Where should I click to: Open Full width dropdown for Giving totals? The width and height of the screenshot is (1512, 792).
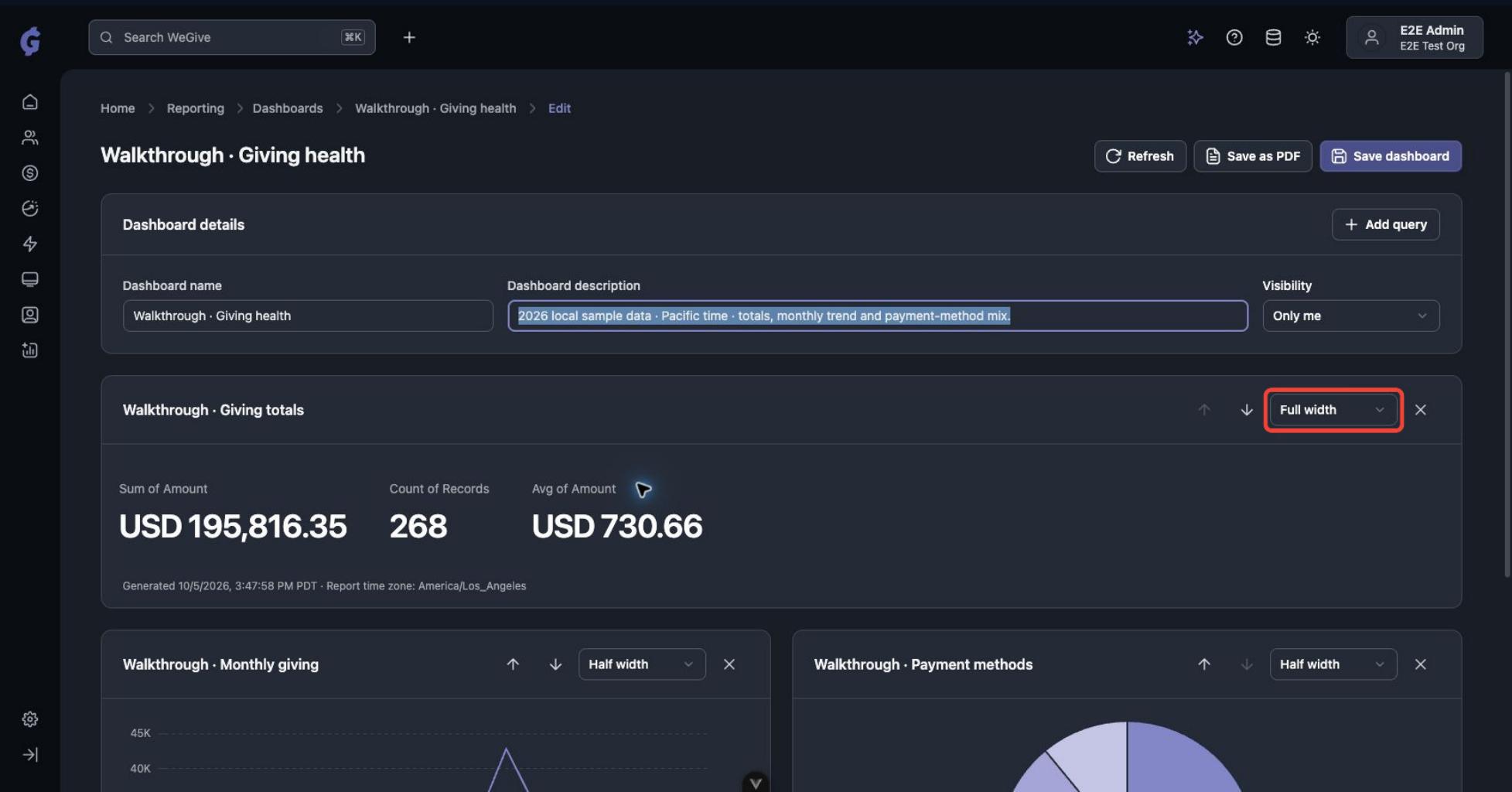coord(1333,410)
